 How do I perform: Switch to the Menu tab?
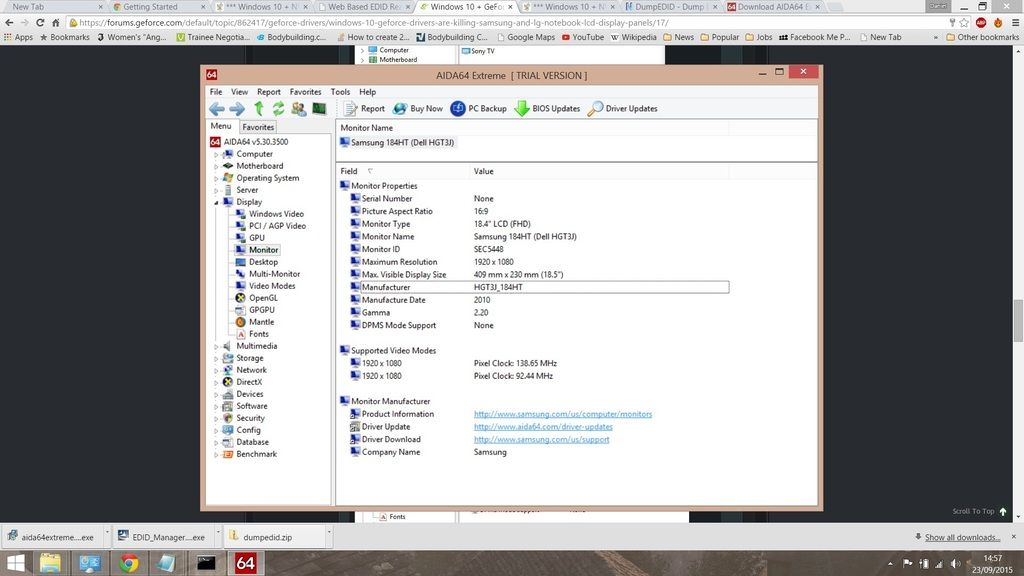[221, 126]
